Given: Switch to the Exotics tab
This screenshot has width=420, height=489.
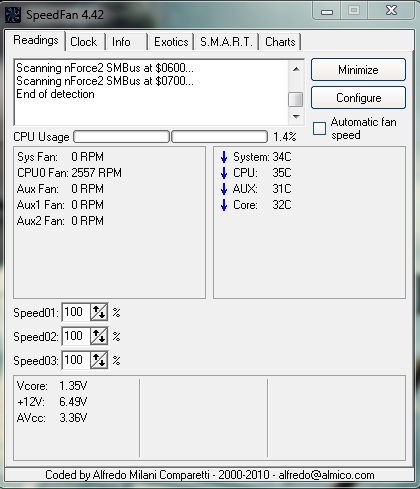Looking at the screenshot, I should (x=171, y=42).
